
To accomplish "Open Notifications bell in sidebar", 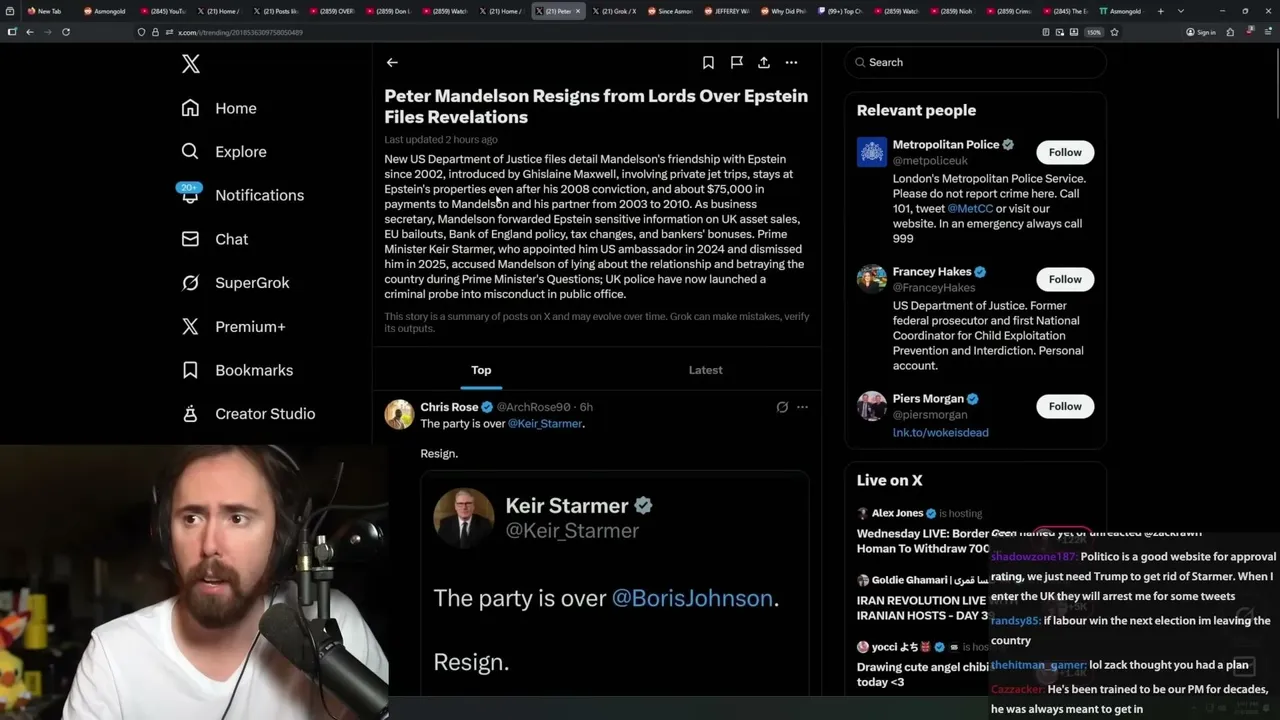I will tap(190, 196).
